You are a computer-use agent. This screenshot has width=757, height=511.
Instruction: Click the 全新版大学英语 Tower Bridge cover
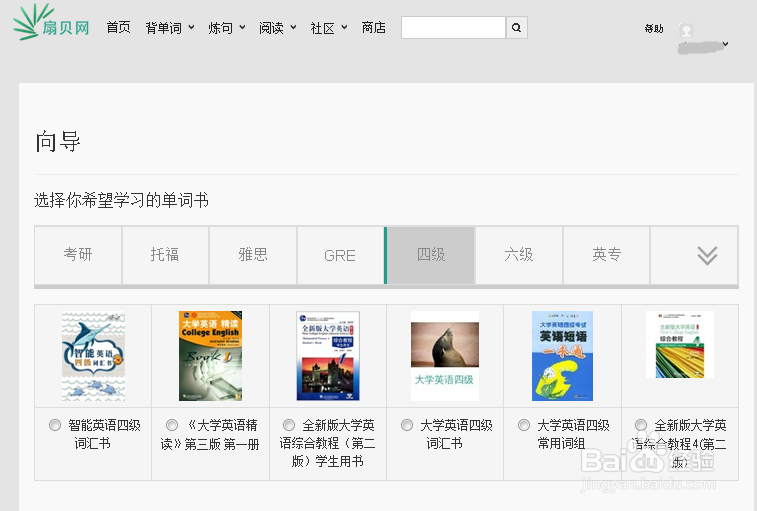[x=328, y=356]
